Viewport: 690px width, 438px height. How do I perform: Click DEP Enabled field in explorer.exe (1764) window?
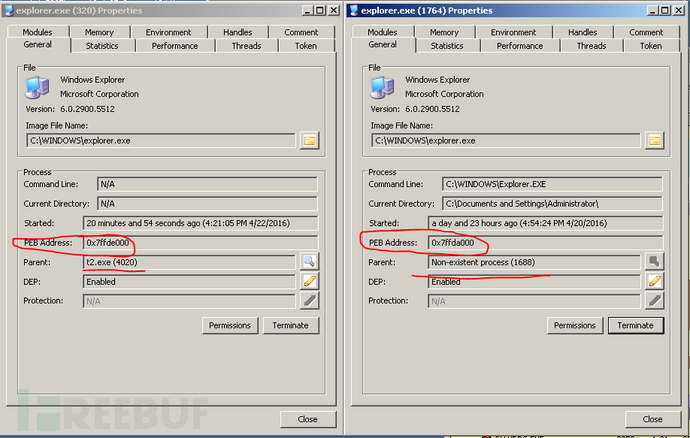pyautogui.click(x=534, y=282)
